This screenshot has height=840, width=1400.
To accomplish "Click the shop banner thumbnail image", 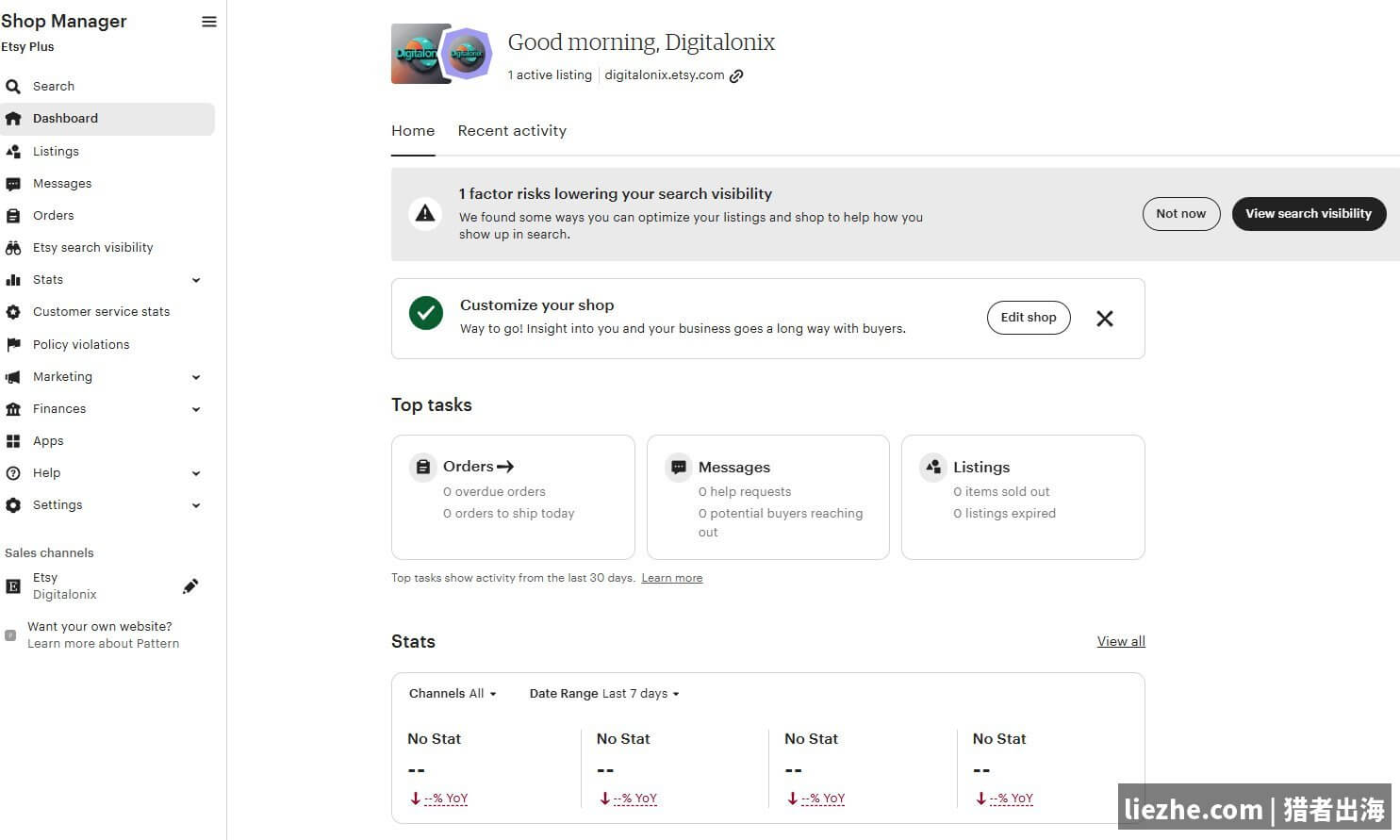I will (x=415, y=54).
